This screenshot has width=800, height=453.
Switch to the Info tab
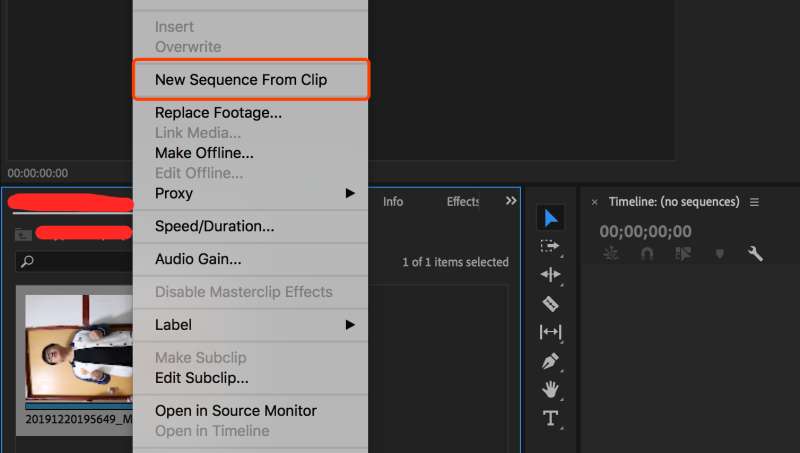coord(393,201)
